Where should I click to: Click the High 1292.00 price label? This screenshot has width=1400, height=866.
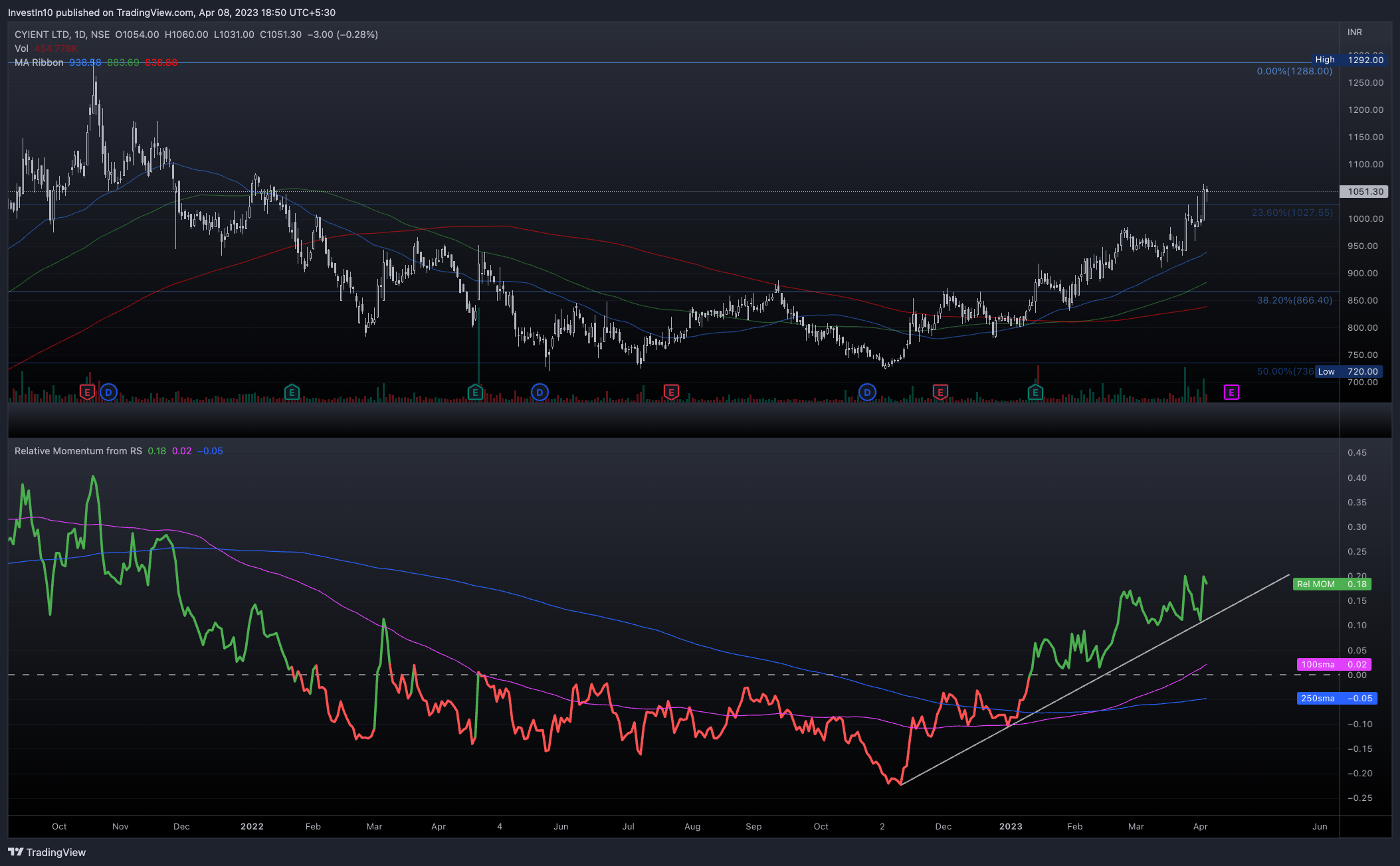pos(1351,60)
